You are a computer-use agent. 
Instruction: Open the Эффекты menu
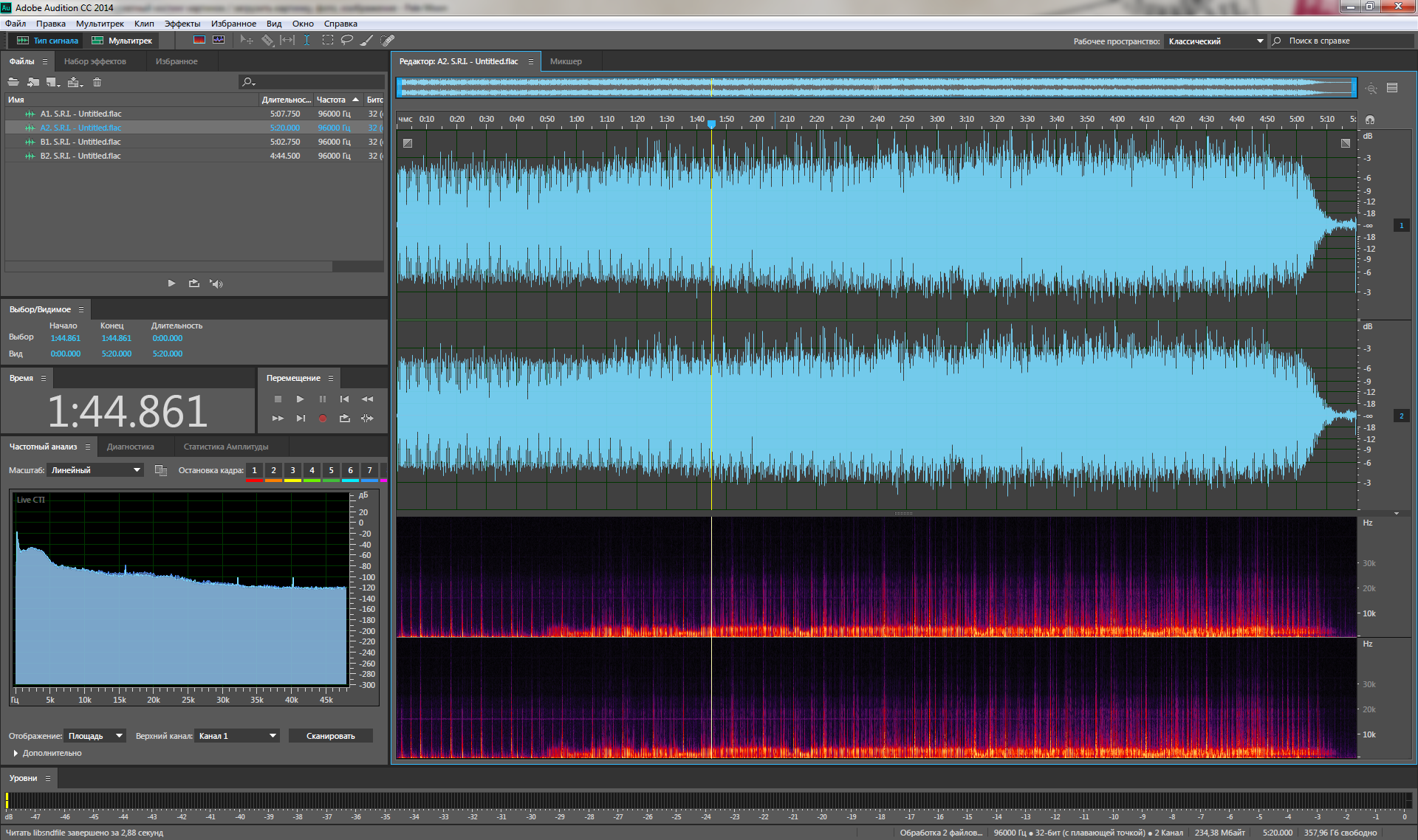coord(182,24)
